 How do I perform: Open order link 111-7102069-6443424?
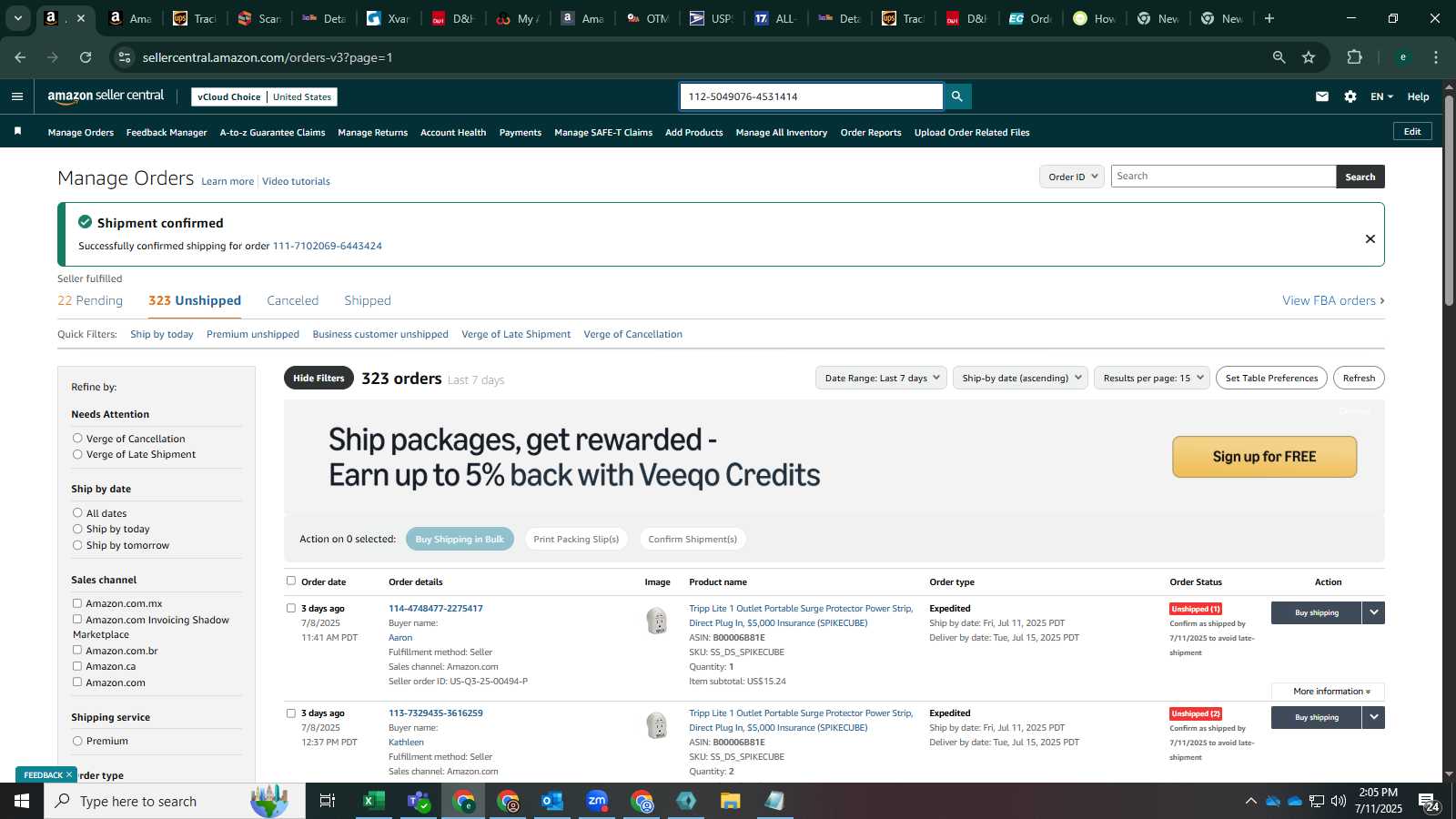pyautogui.click(x=328, y=246)
